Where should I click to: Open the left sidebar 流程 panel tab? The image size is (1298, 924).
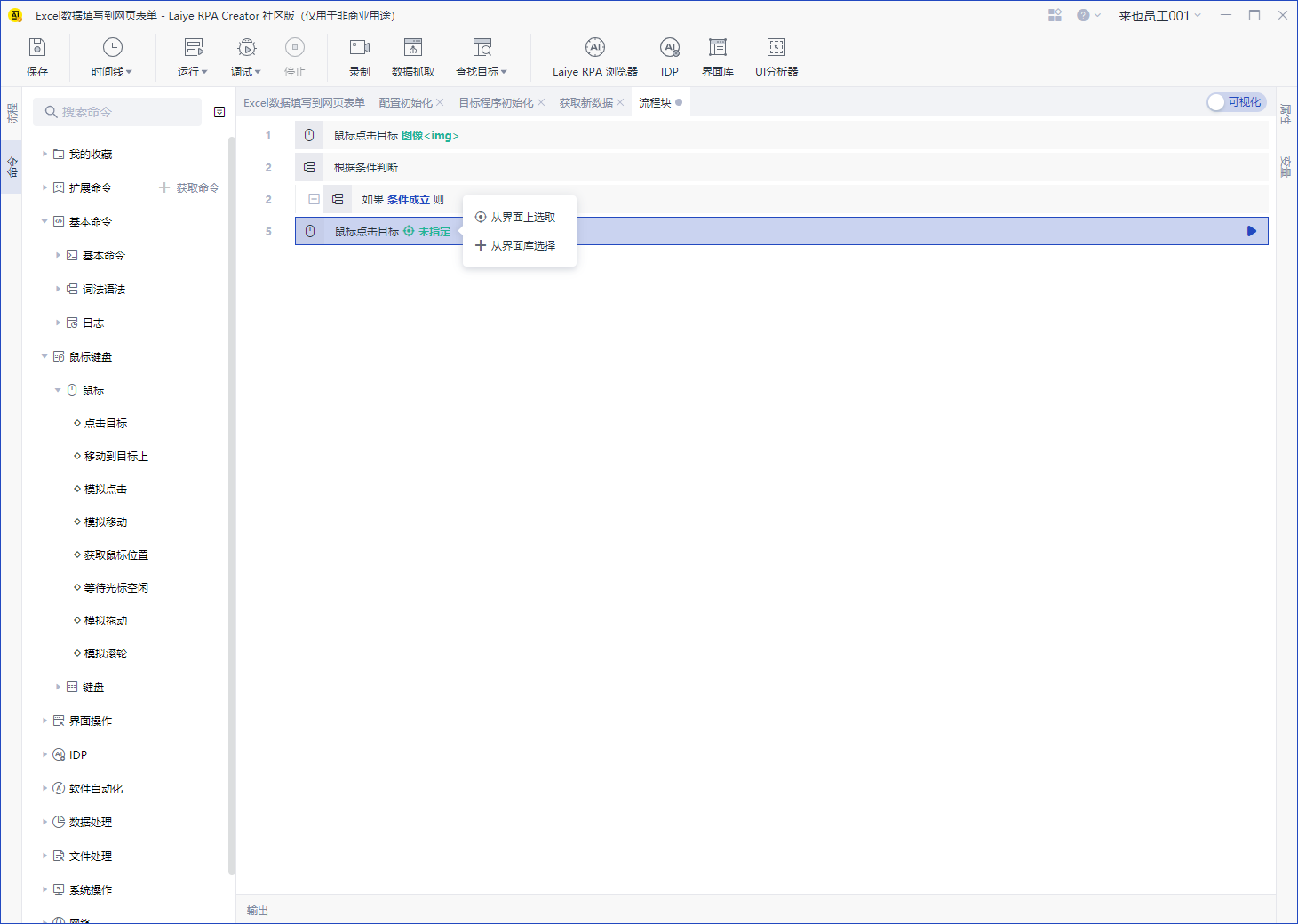(12, 113)
